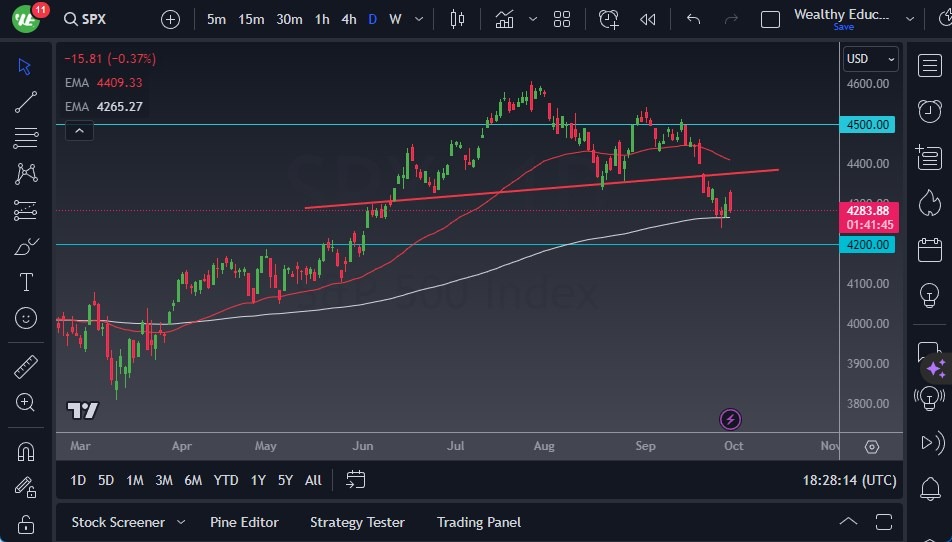Expand the USD currency dropdown
Screen dimensions: 952x542
[x=870, y=59]
